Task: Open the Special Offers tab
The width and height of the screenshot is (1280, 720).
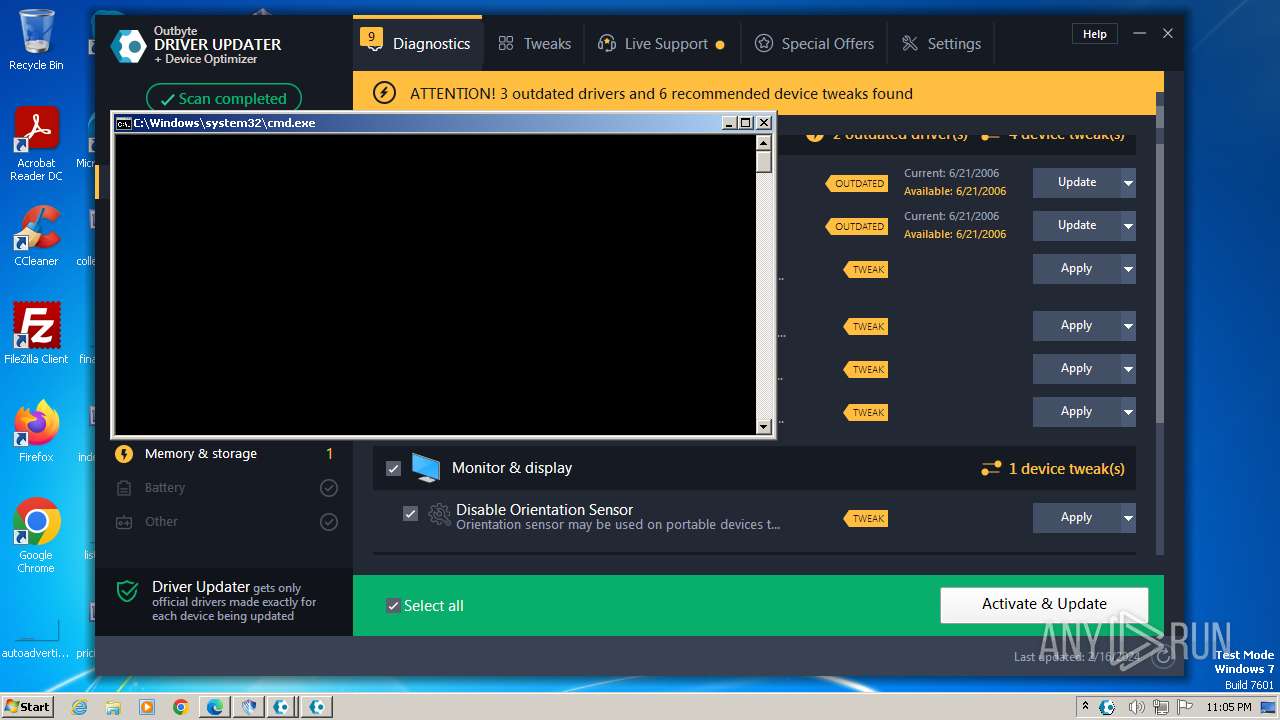Action: point(814,44)
